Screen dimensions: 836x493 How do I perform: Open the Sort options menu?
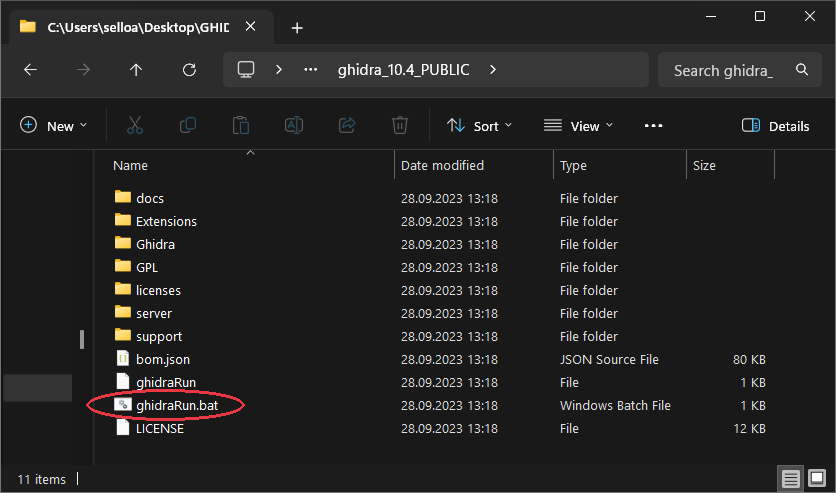pos(479,126)
